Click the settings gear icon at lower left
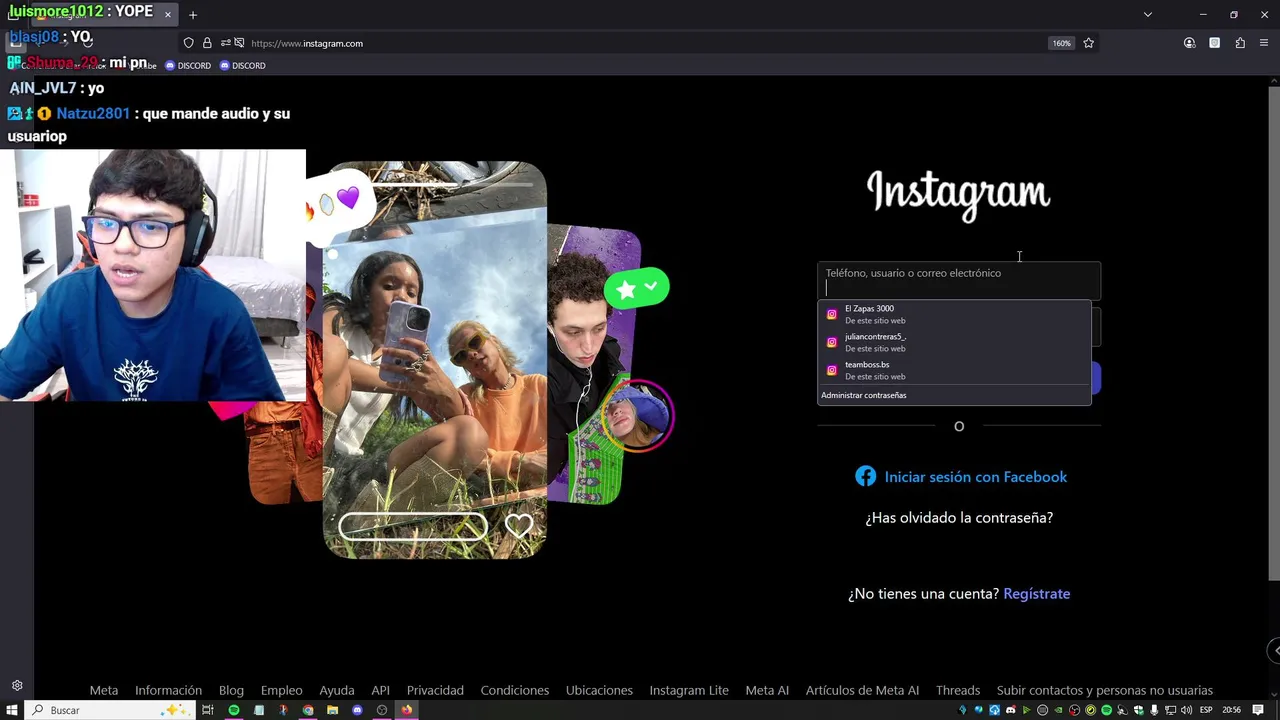The width and height of the screenshot is (1280, 720). pyautogui.click(x=17, y=686)
